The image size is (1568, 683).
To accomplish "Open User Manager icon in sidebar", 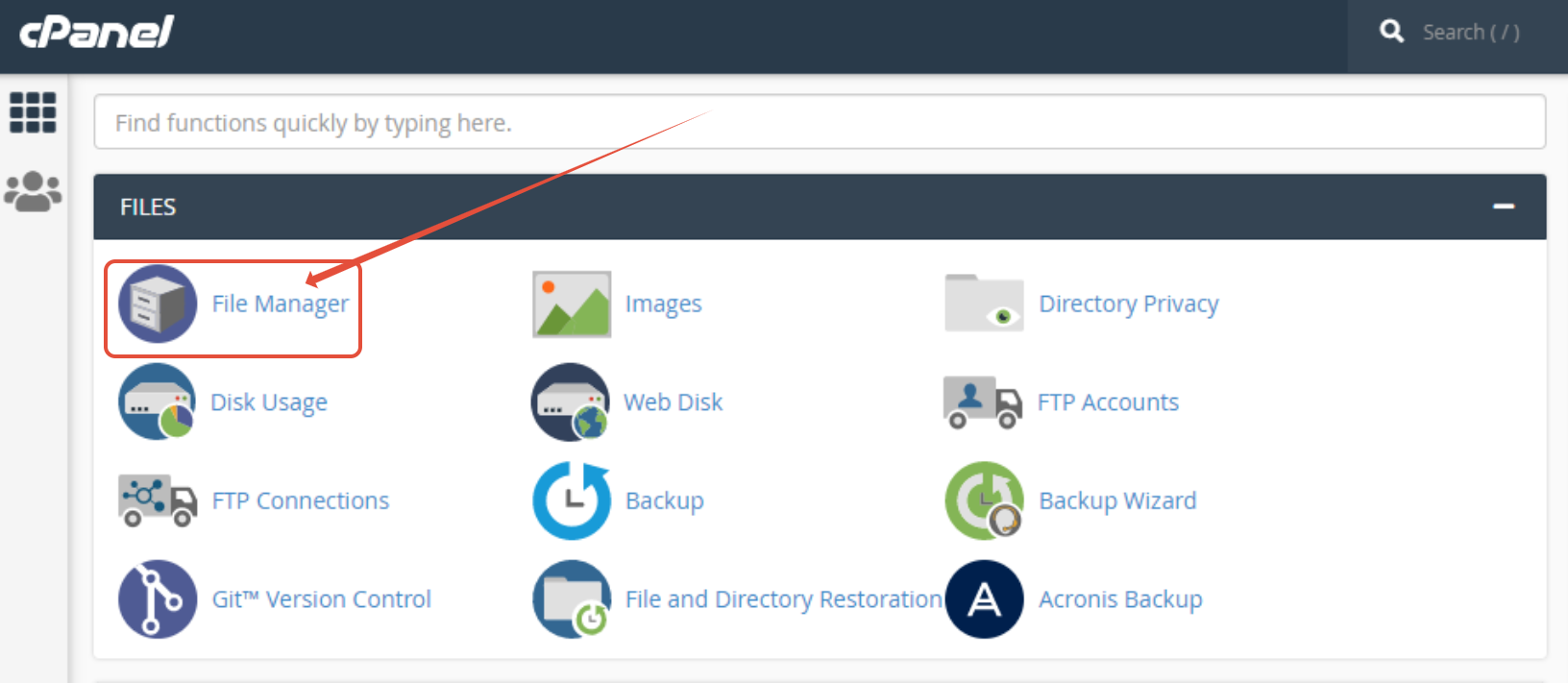I will (x=33, y=191).
